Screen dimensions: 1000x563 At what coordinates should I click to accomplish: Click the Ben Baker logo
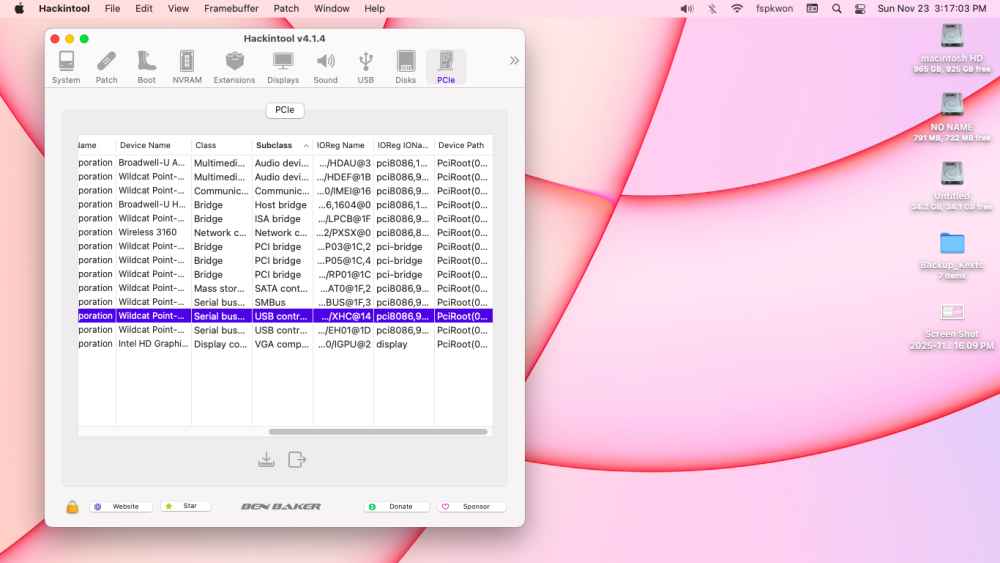281,506
